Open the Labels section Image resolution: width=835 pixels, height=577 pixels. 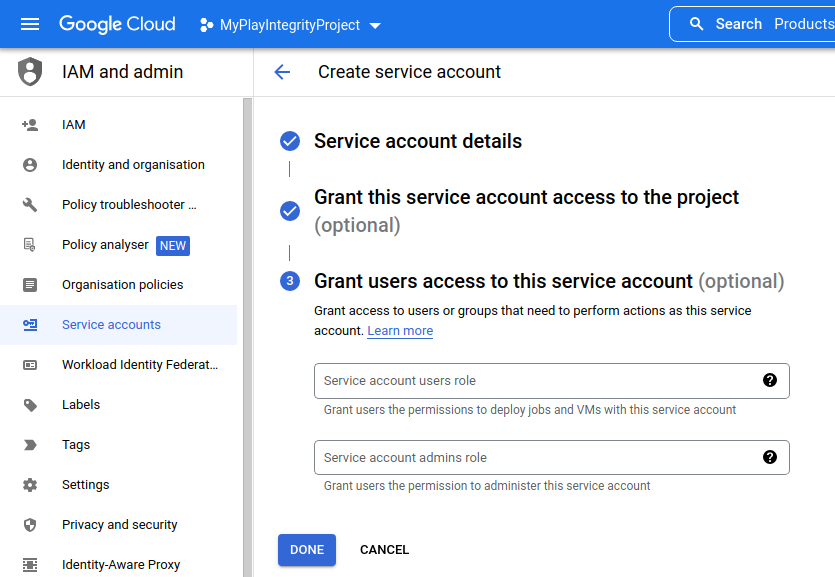pyautogui.click(x=81, y=404)
